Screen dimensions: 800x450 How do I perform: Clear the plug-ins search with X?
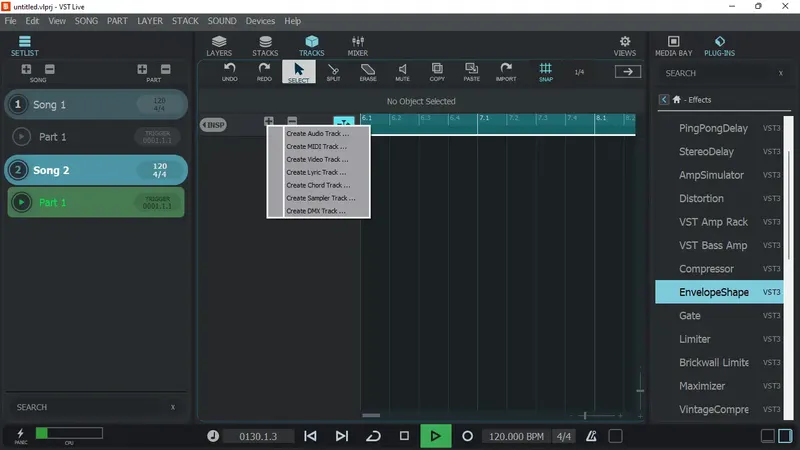pyautogui.click(x=781, y=73)
